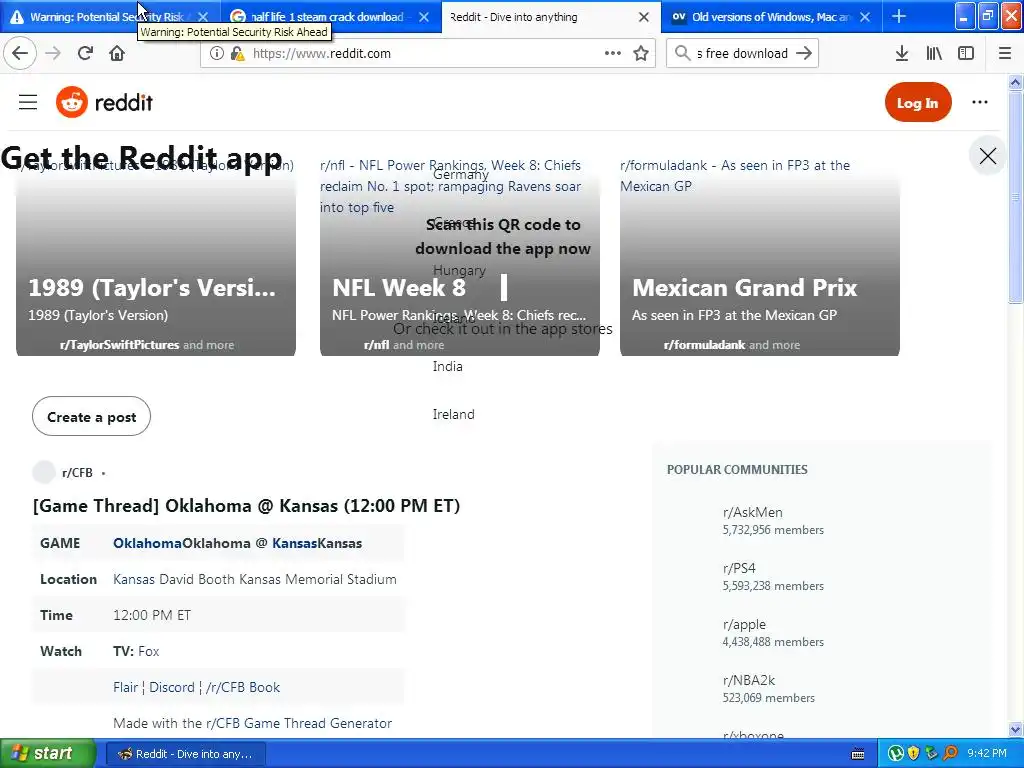Open the Downloads arrow icon
Image resolution: width=1024 pixels, height=768 pixels.
pyautogui.click(x=902, y=54)
